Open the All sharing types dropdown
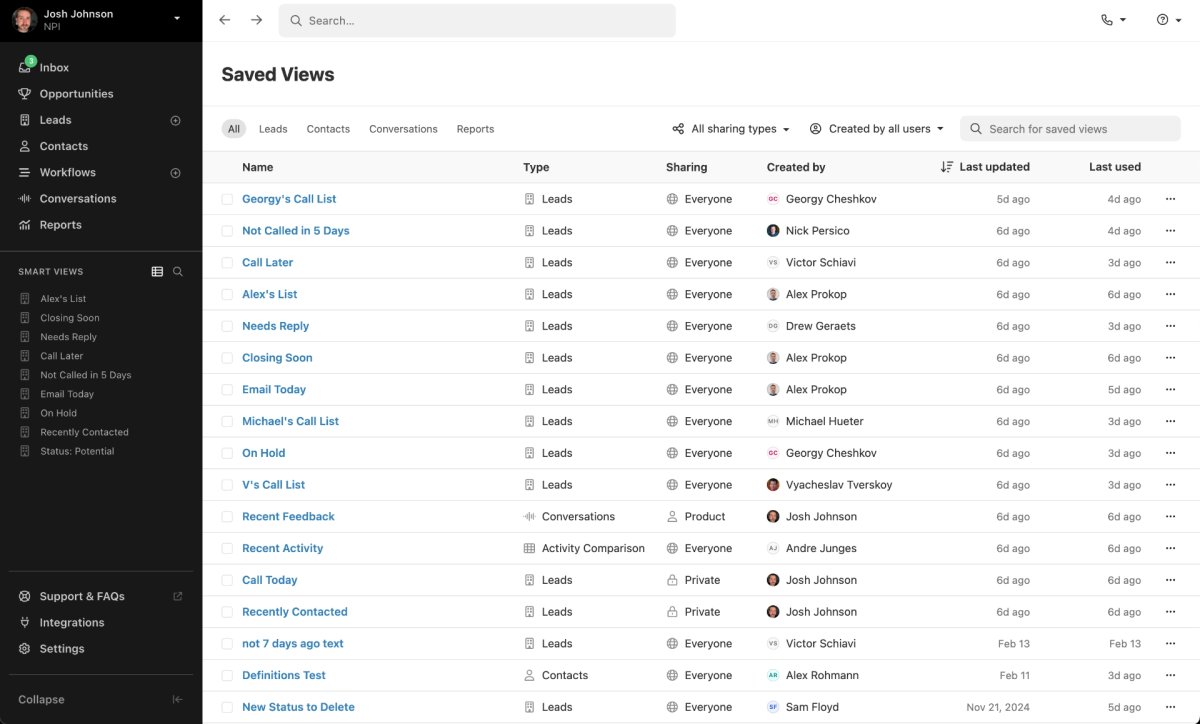The width and height of the screenshot is (1200, 724). (731, 129)
